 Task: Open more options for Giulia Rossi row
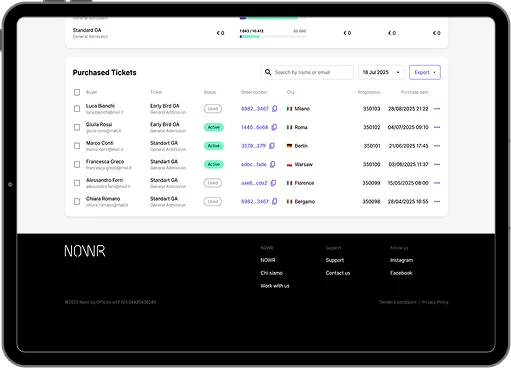[x=437, y=127]
